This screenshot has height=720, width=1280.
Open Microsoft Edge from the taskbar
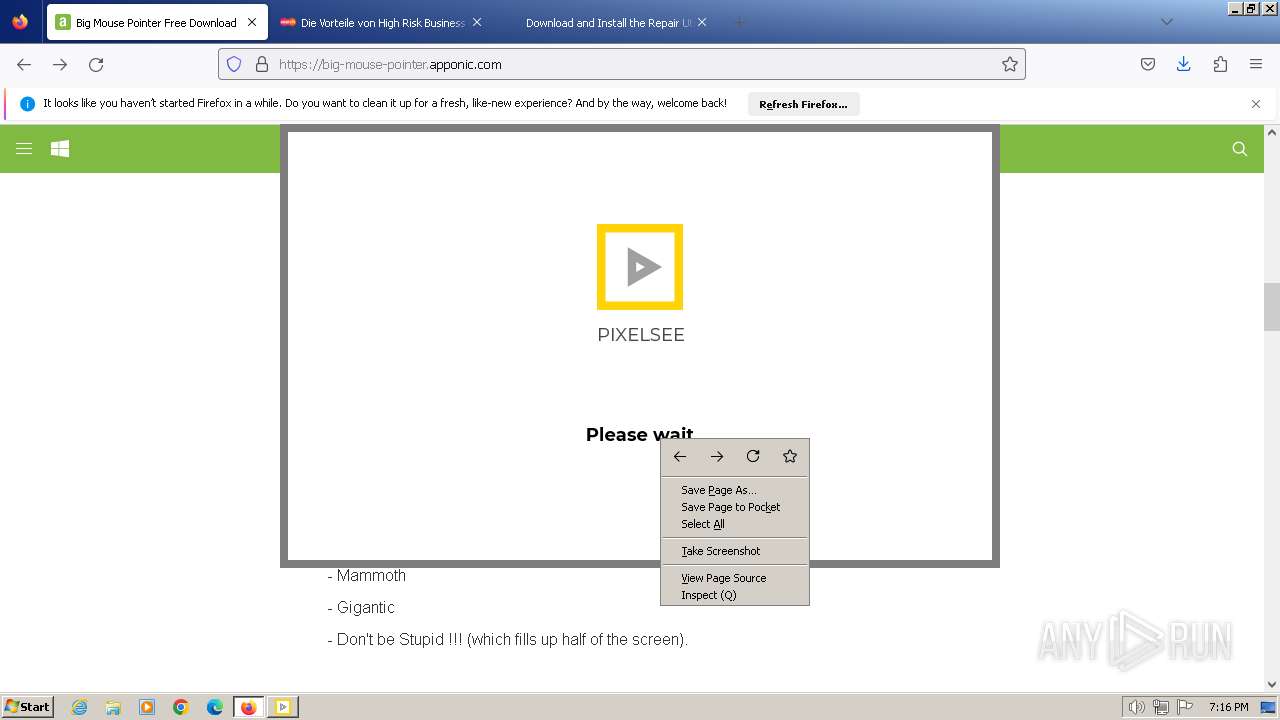(215, 707)
